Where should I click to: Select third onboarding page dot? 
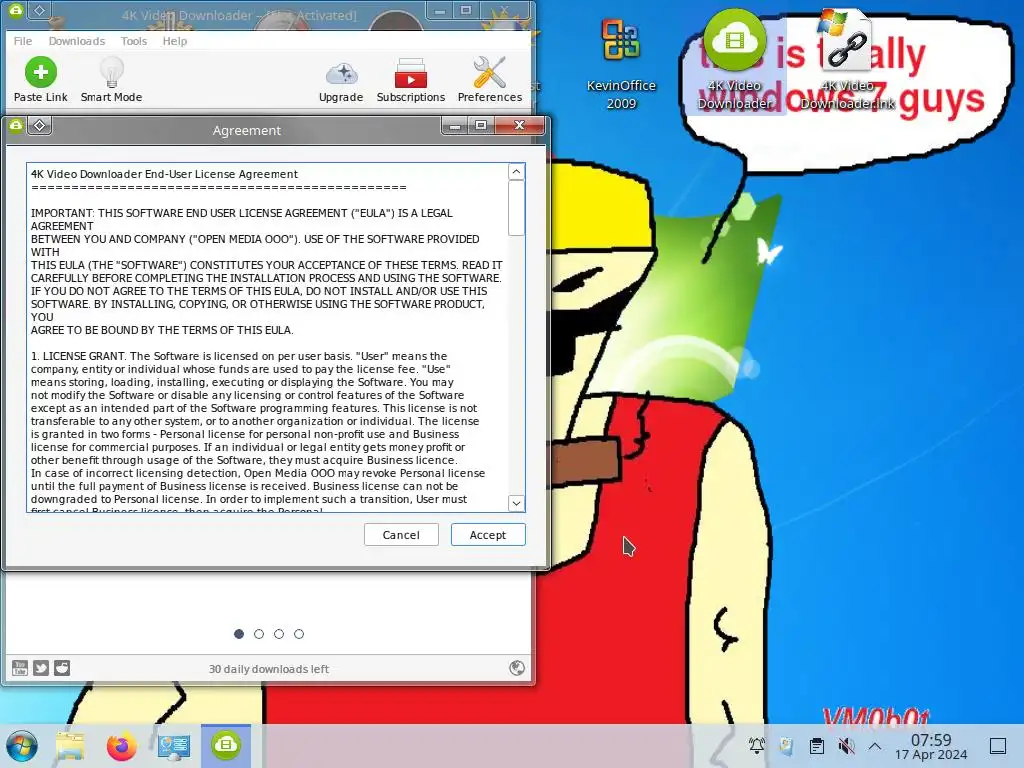(x=279, y=633)
